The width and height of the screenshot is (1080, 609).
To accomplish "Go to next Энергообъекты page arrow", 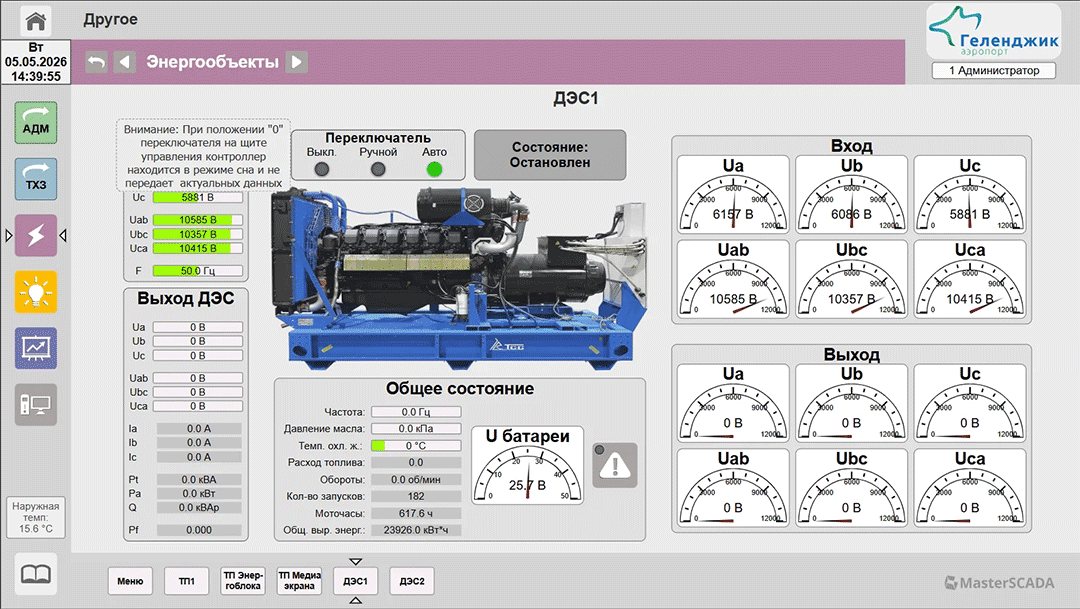I will coord(297,62).
